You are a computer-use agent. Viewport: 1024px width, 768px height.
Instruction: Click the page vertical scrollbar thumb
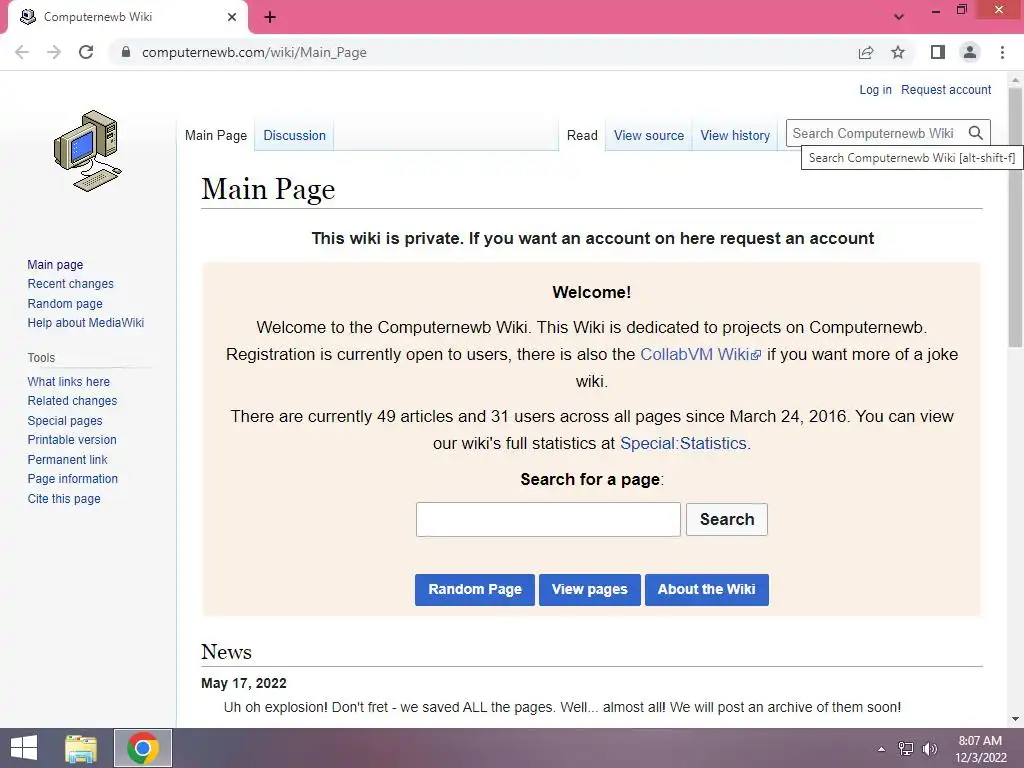tap(1015, 216)
